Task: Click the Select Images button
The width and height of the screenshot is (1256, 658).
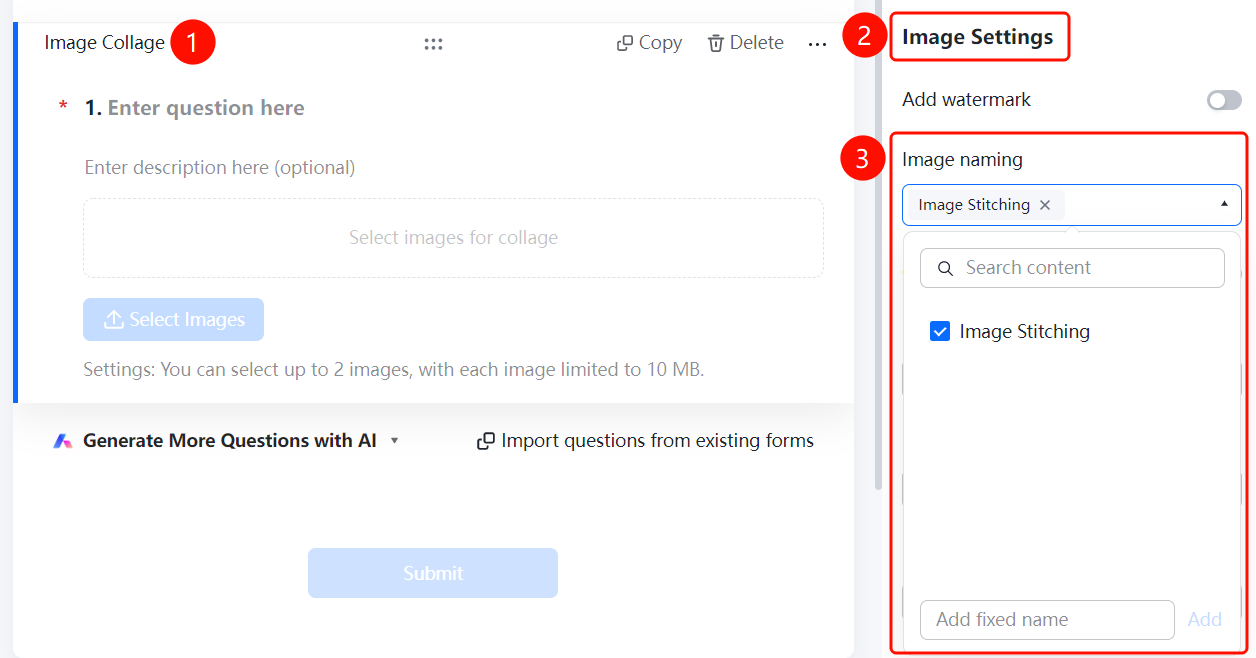Action: pos(174,320)
